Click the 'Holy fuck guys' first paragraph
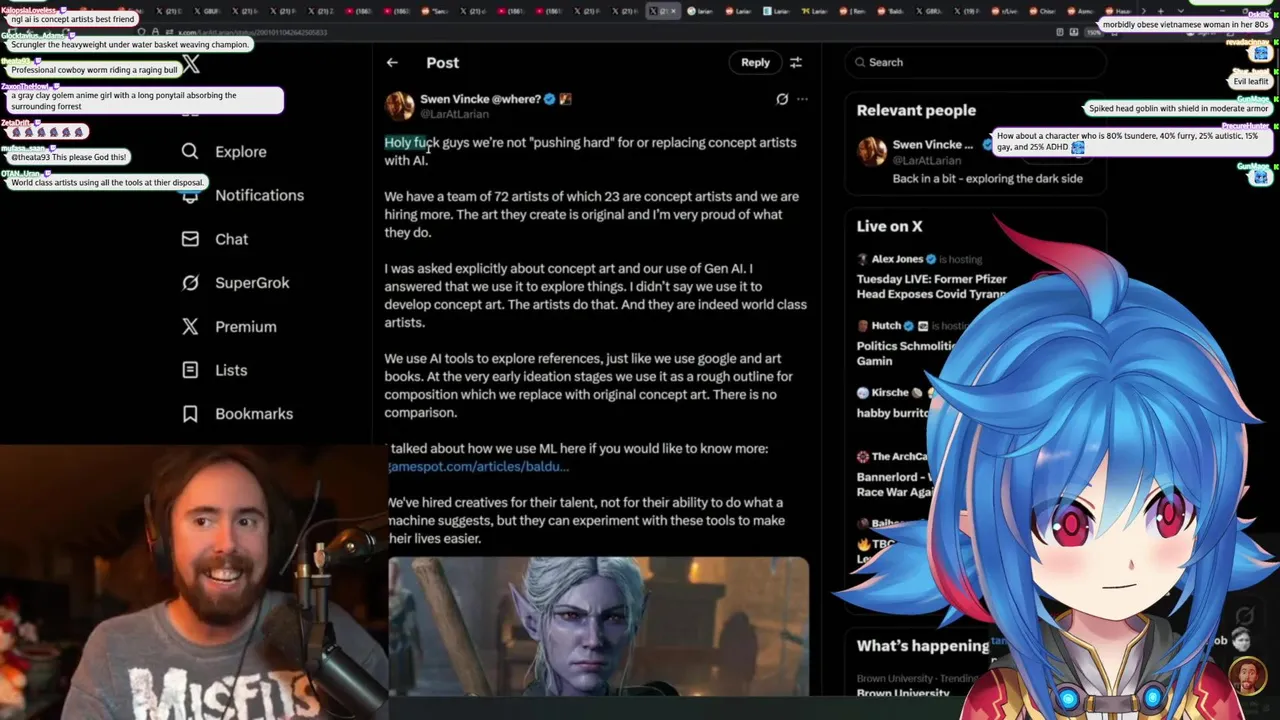This screenshot has width=1280, height=720. (590, 151)
